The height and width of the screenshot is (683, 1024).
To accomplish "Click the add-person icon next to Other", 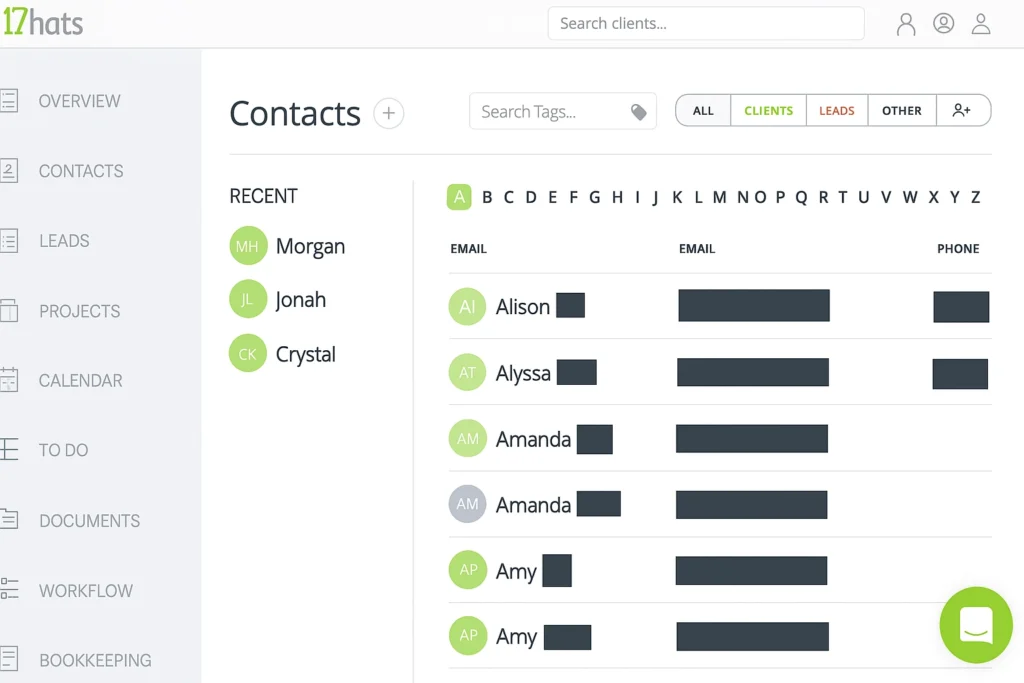I will pyautogui.click(x=962, y=111).
